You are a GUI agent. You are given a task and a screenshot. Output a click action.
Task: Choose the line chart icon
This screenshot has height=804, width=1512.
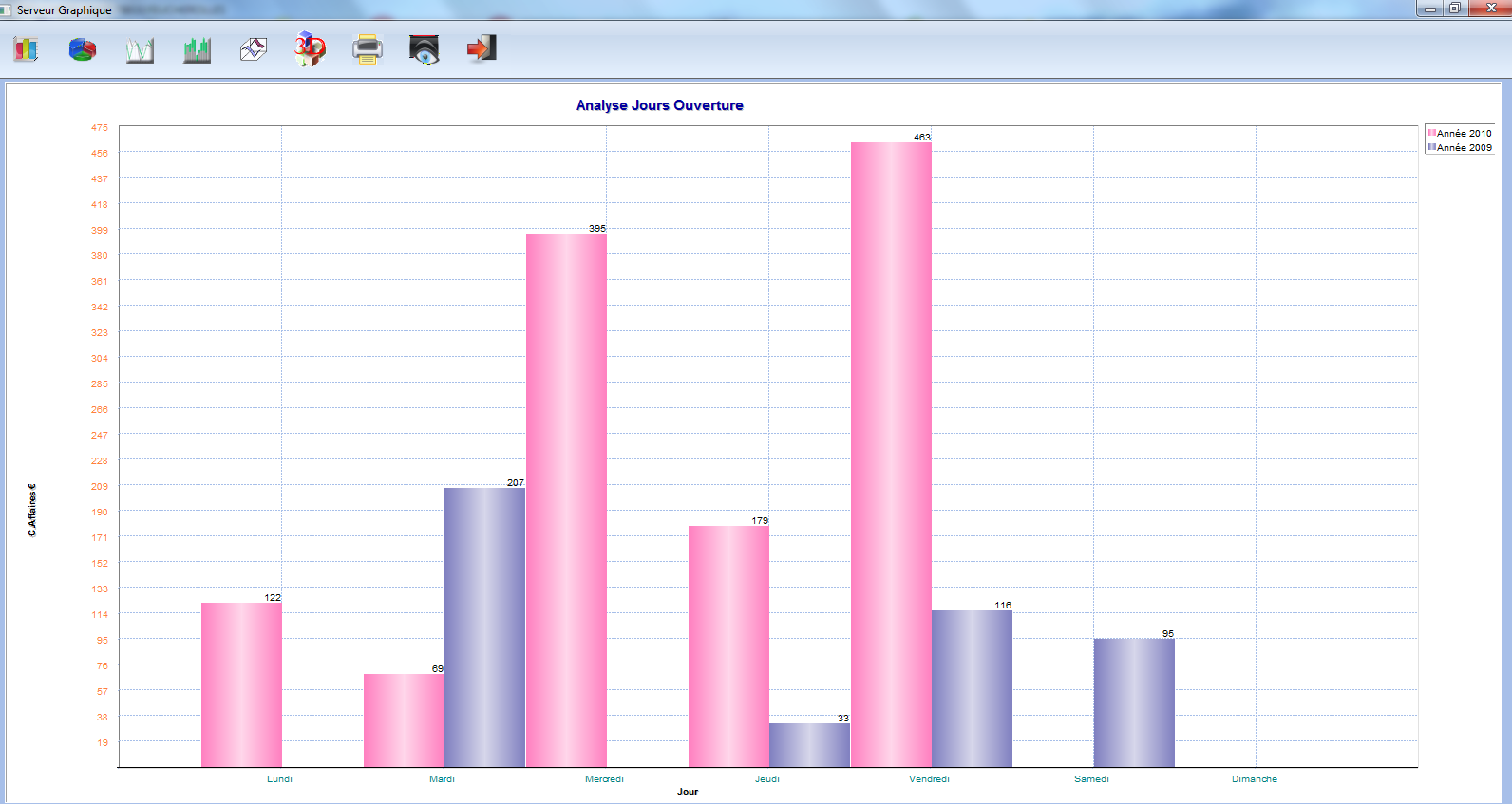coord(140,49)
